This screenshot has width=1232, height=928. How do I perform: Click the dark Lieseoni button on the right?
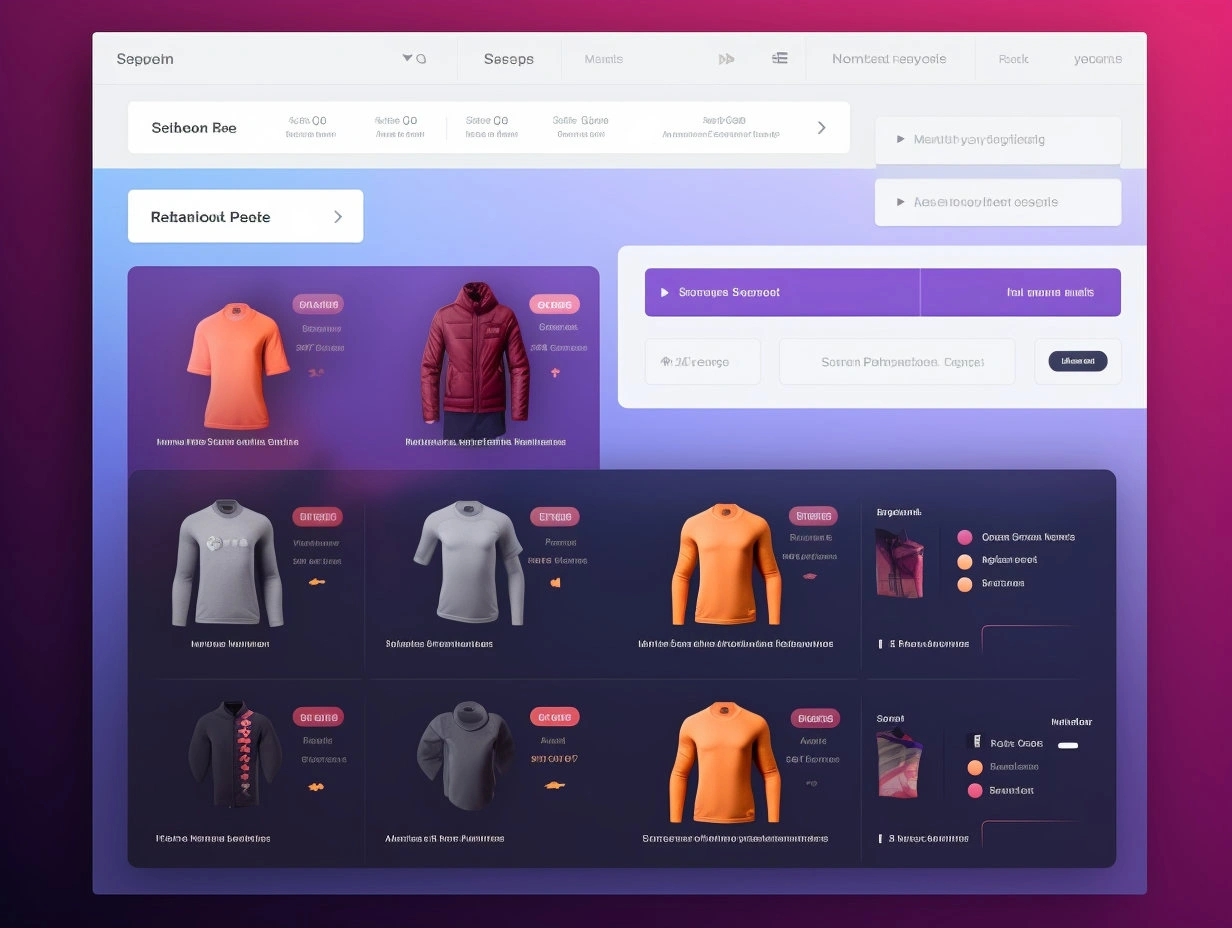pyautogui.click(x=1078, y=361)
